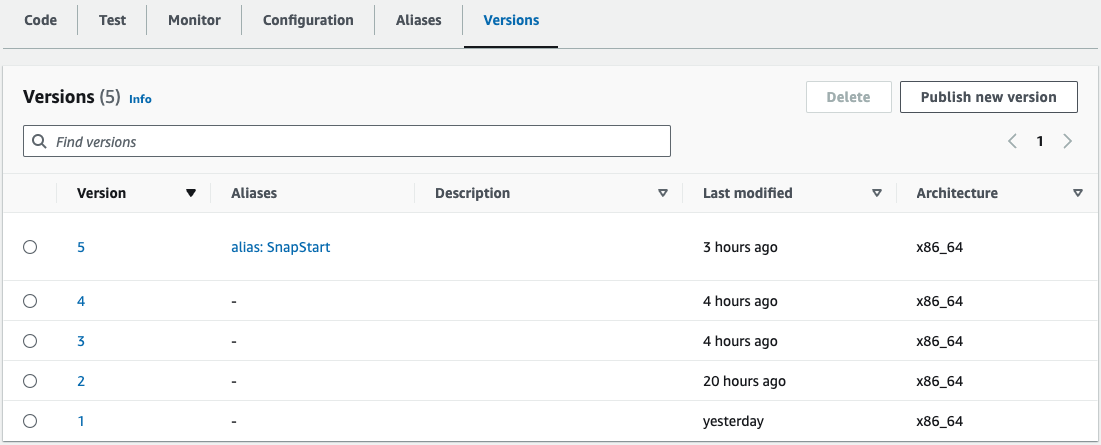This screenshot has width=1101, height=445.
Task: Open the Configuration tab
Action: (x=308, y=20)
